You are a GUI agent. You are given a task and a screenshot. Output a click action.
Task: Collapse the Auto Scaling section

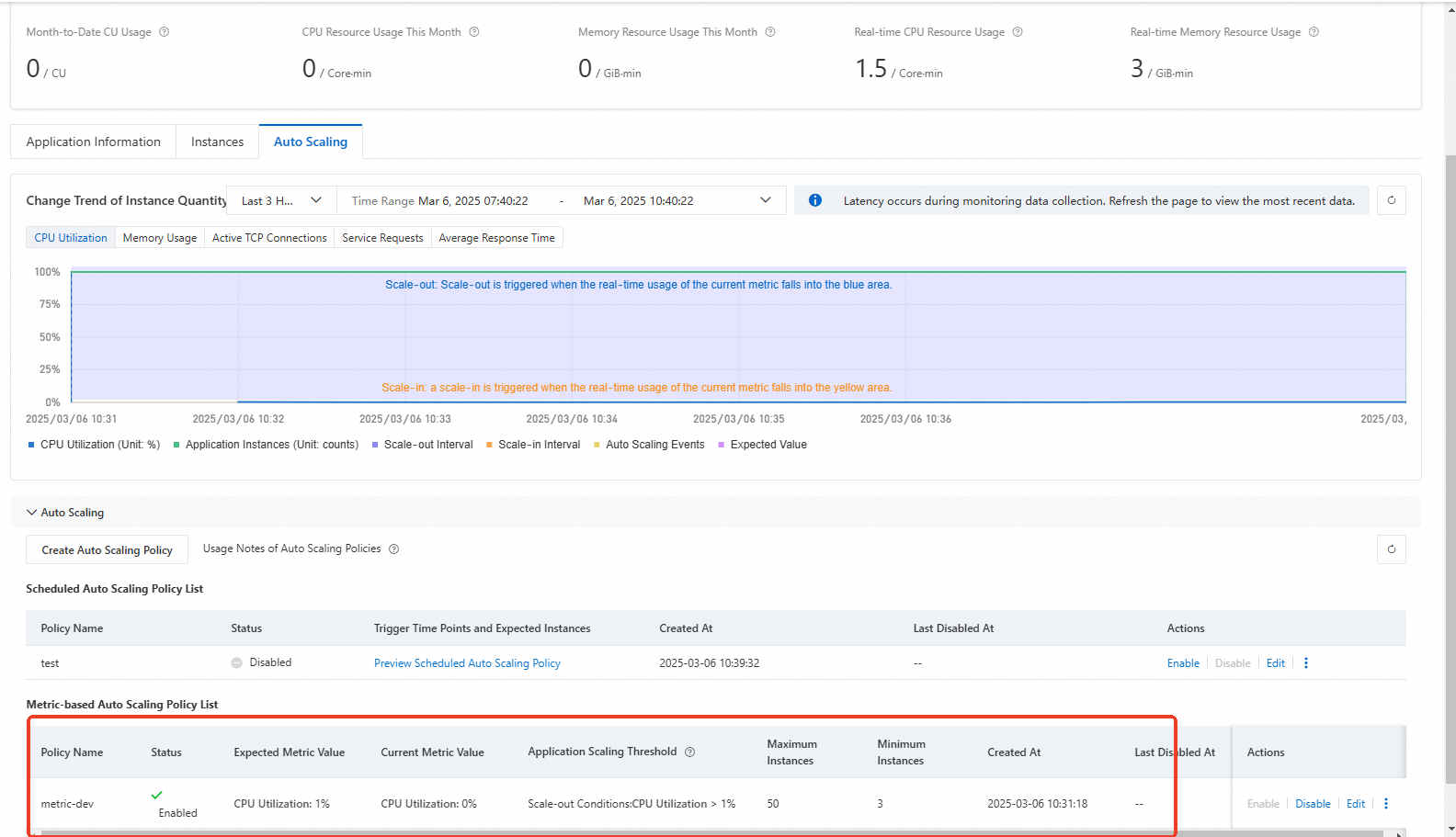(32, 513)
